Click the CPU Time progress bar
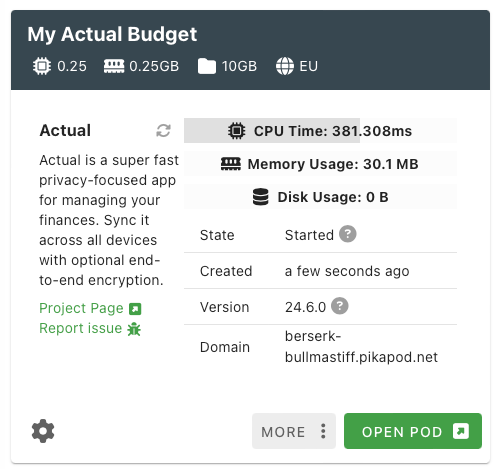The image size is (498, 469). [x=320, y=131]
